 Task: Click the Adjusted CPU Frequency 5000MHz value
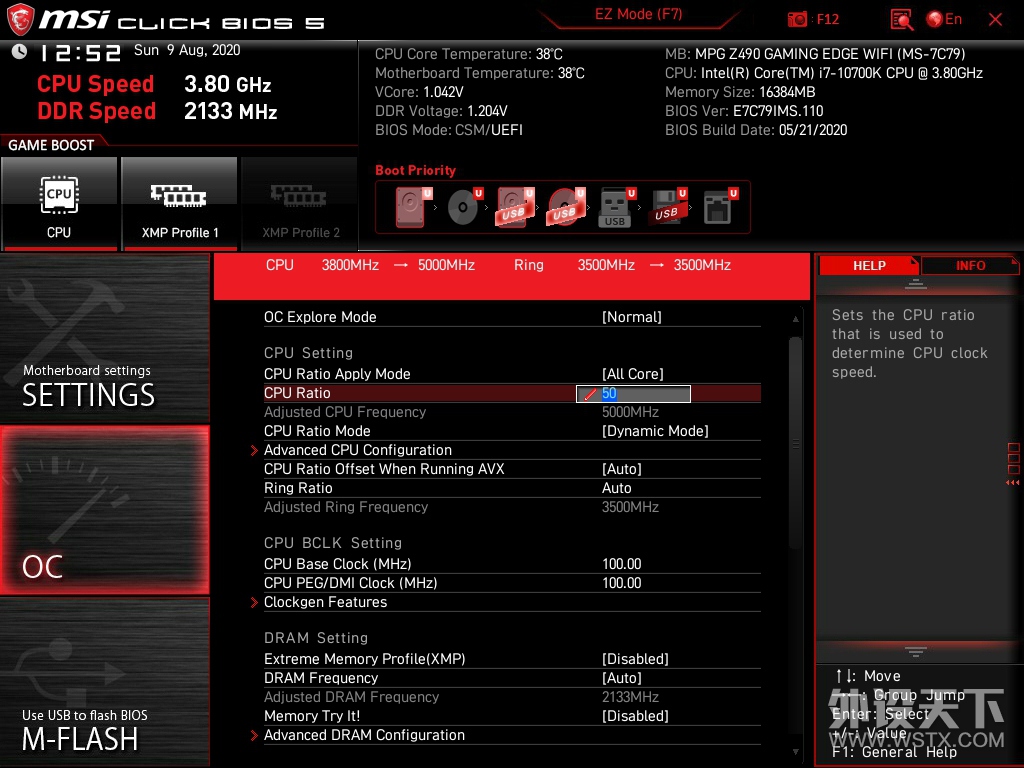coord(630,412)
